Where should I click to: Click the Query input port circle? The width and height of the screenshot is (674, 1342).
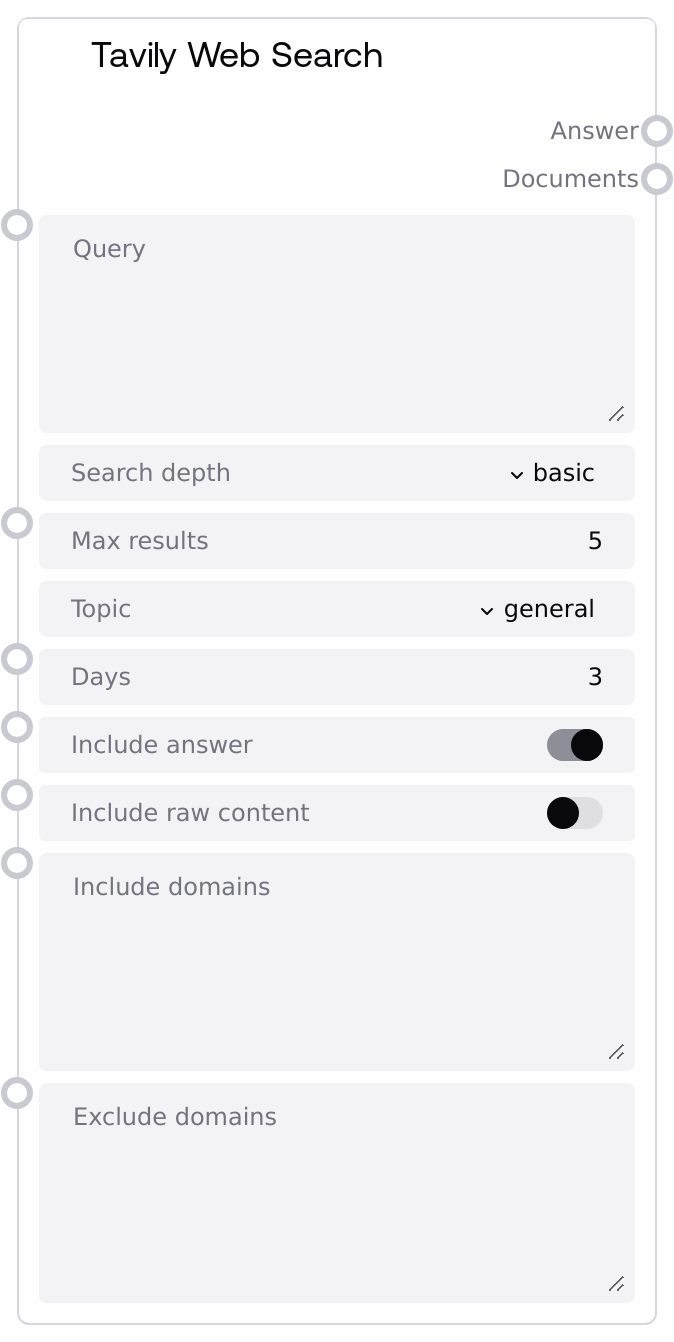17,224
